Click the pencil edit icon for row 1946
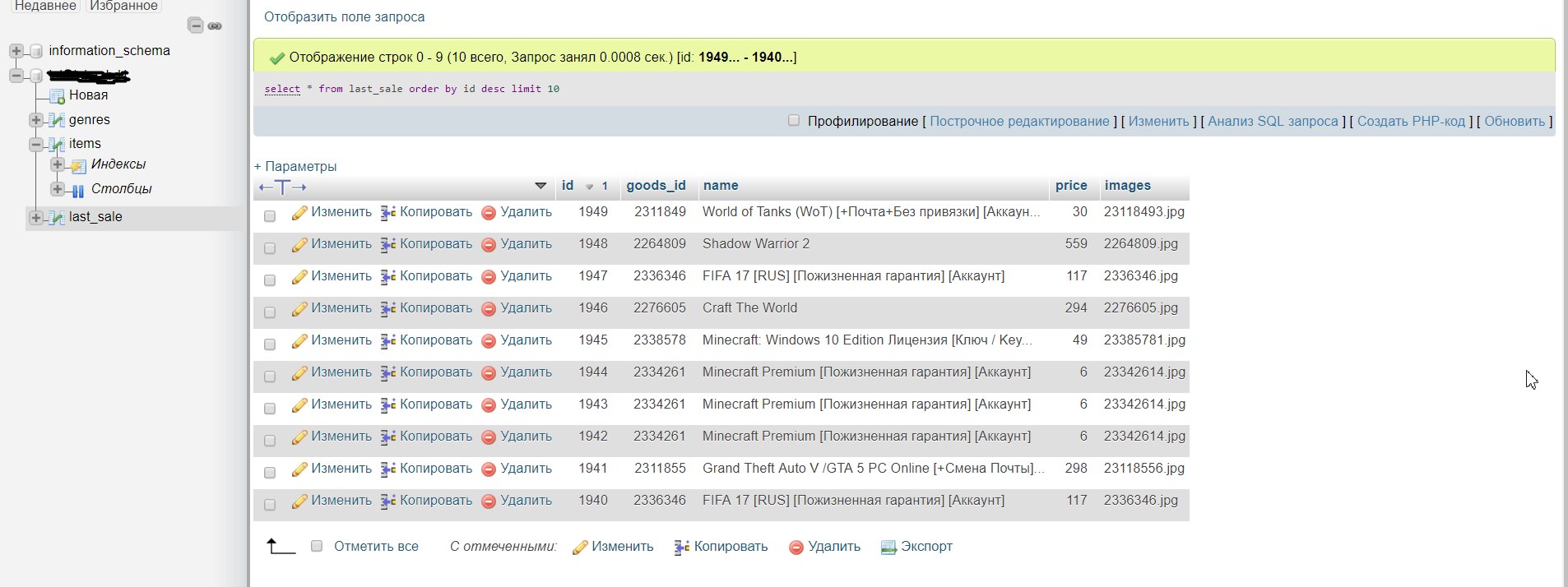This screenshot has width=1568, height=587. (299, 309)
